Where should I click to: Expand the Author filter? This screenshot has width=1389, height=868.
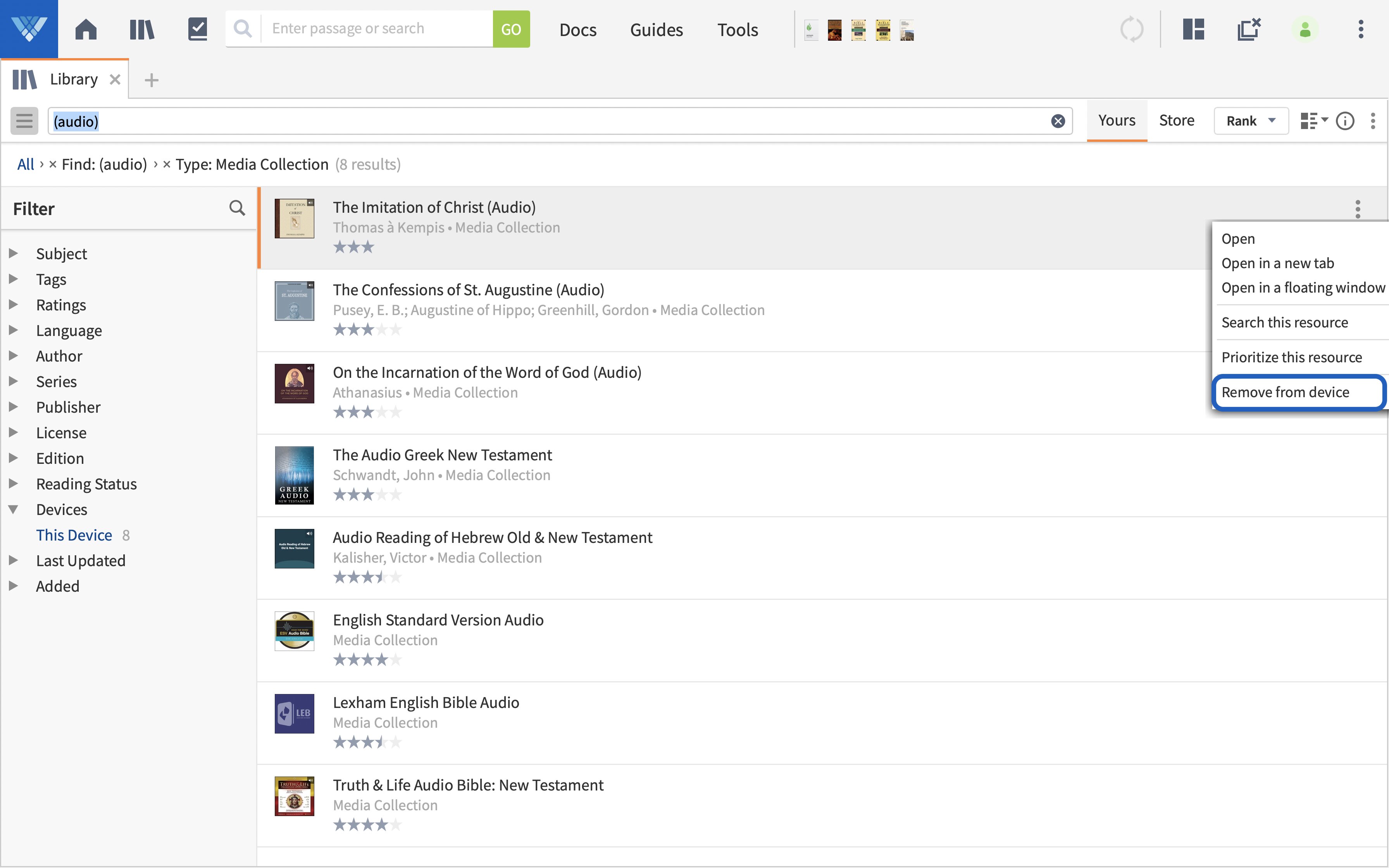tap(14, 355)
